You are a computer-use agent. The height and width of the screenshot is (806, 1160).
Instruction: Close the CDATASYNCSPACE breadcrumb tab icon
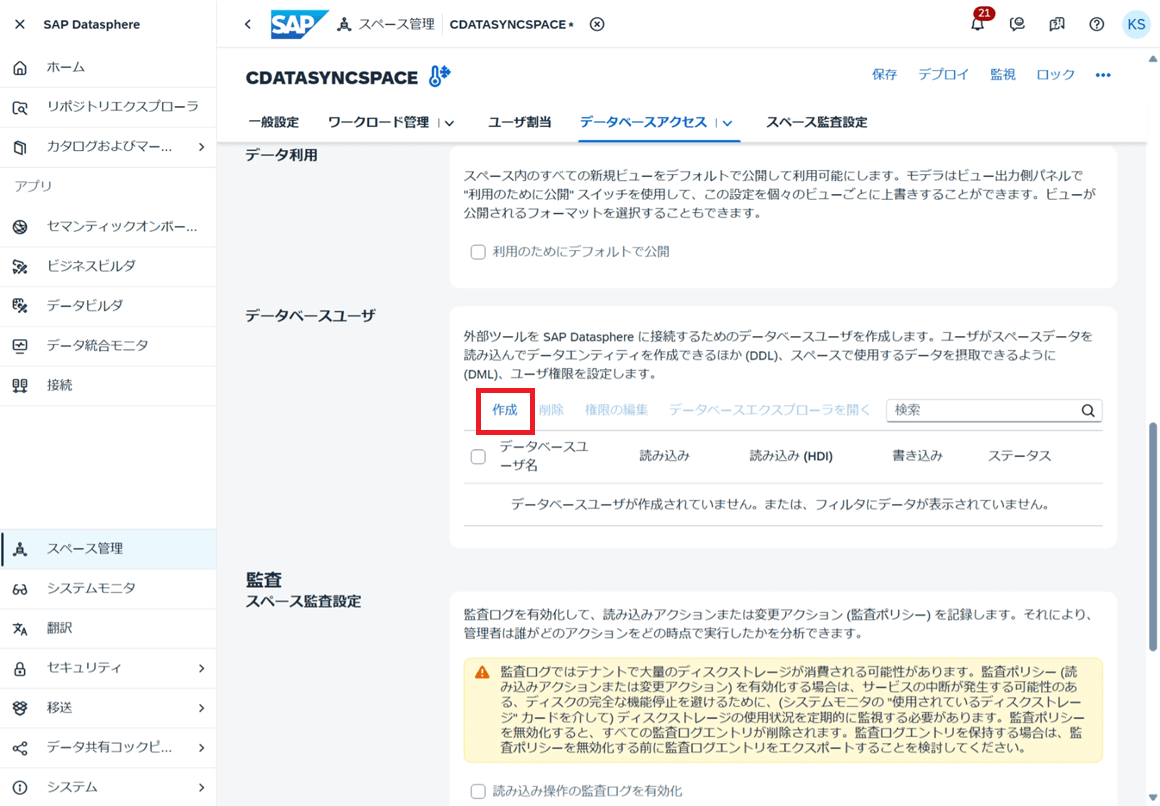point(597,24)
